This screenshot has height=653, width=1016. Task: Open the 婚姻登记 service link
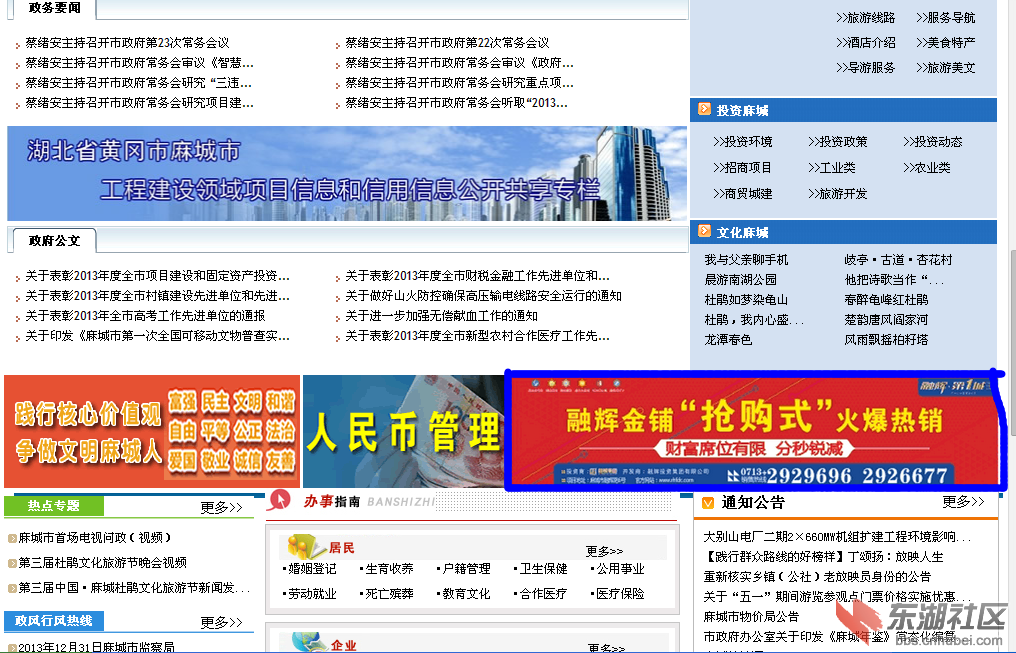coord(311,569)
